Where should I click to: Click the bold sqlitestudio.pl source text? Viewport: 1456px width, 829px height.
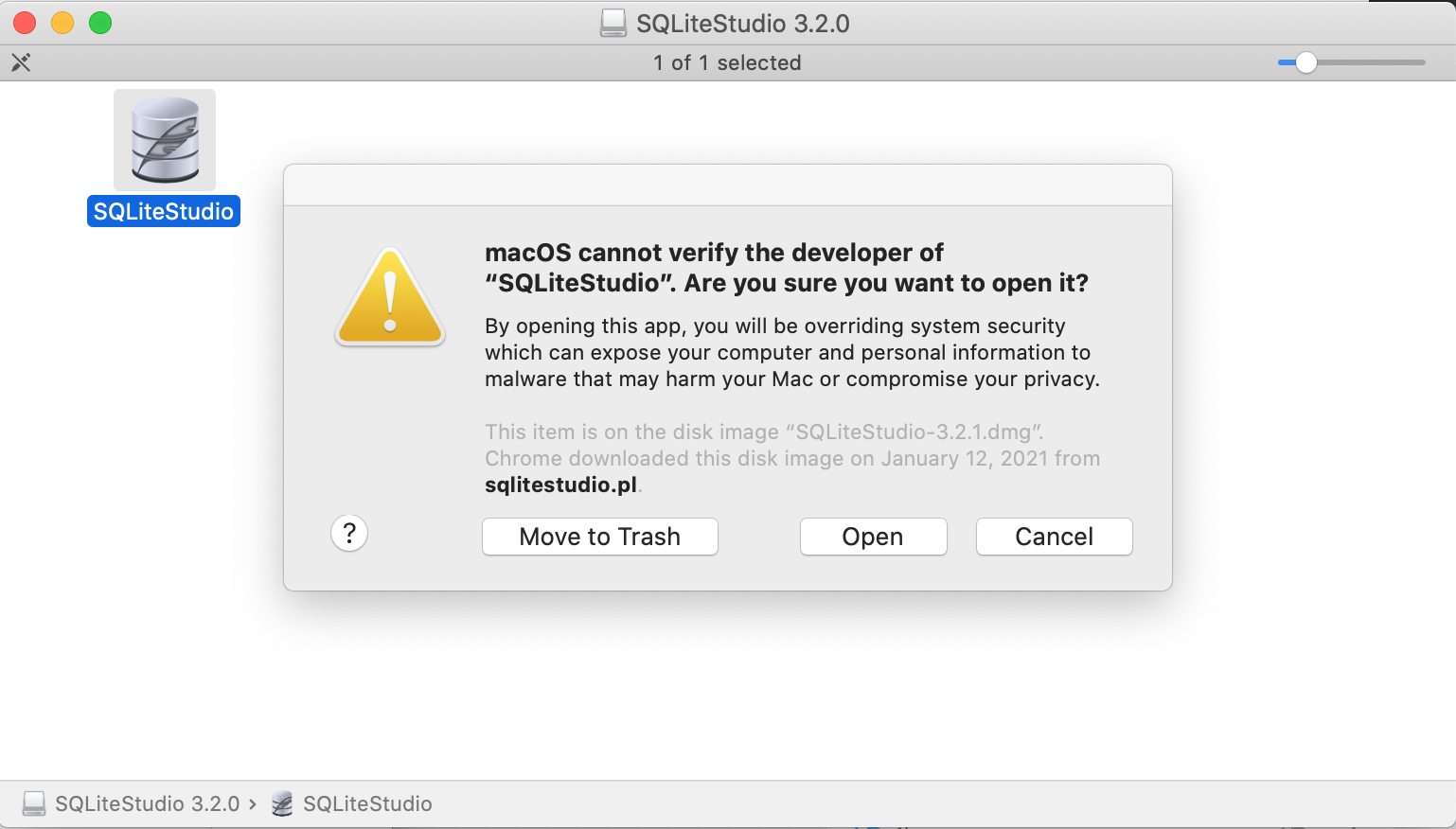(x=560, y=485)
